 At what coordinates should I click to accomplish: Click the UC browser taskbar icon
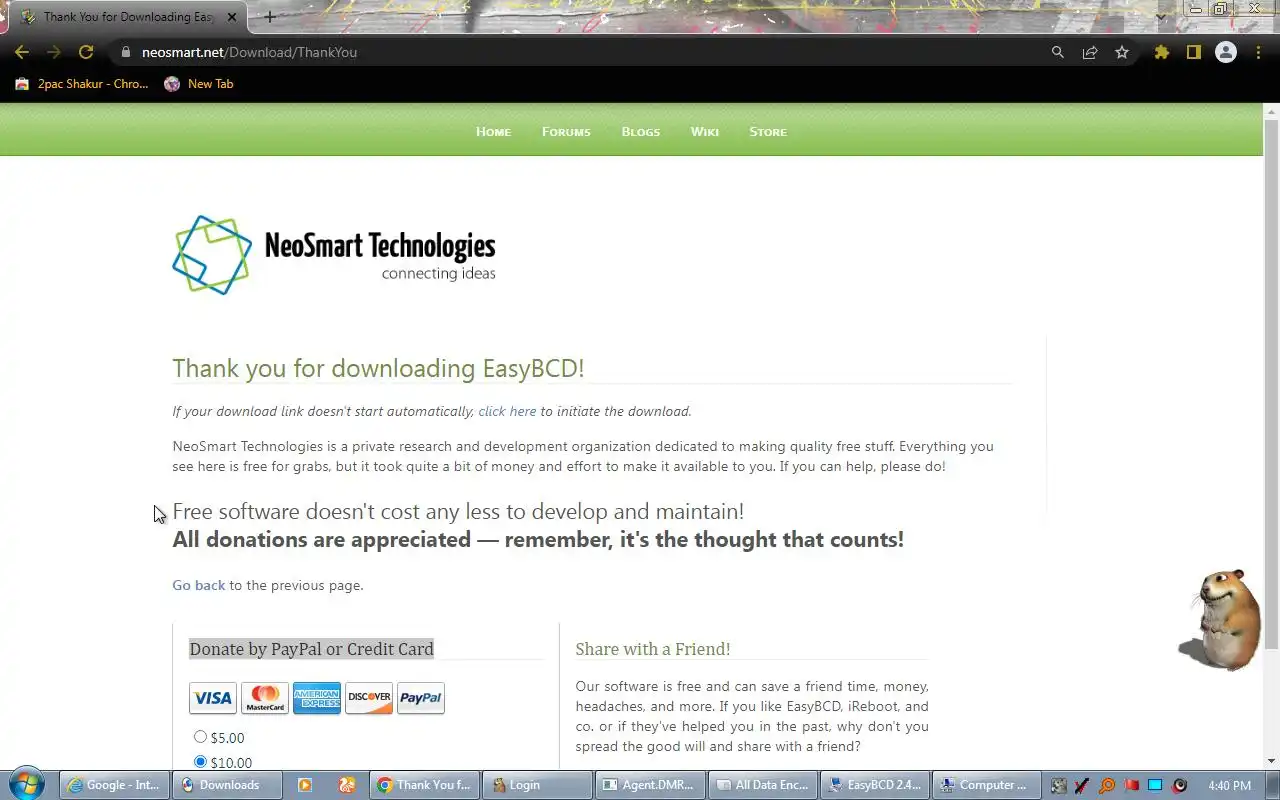click(x=347, y=785)
